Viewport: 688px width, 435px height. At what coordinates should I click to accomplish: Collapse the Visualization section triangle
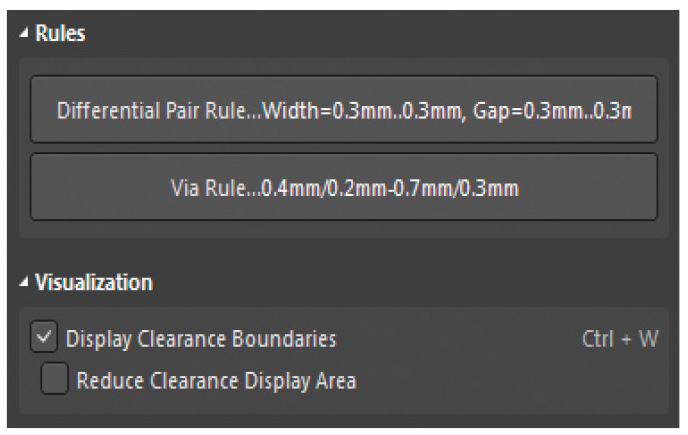point(24,283)
